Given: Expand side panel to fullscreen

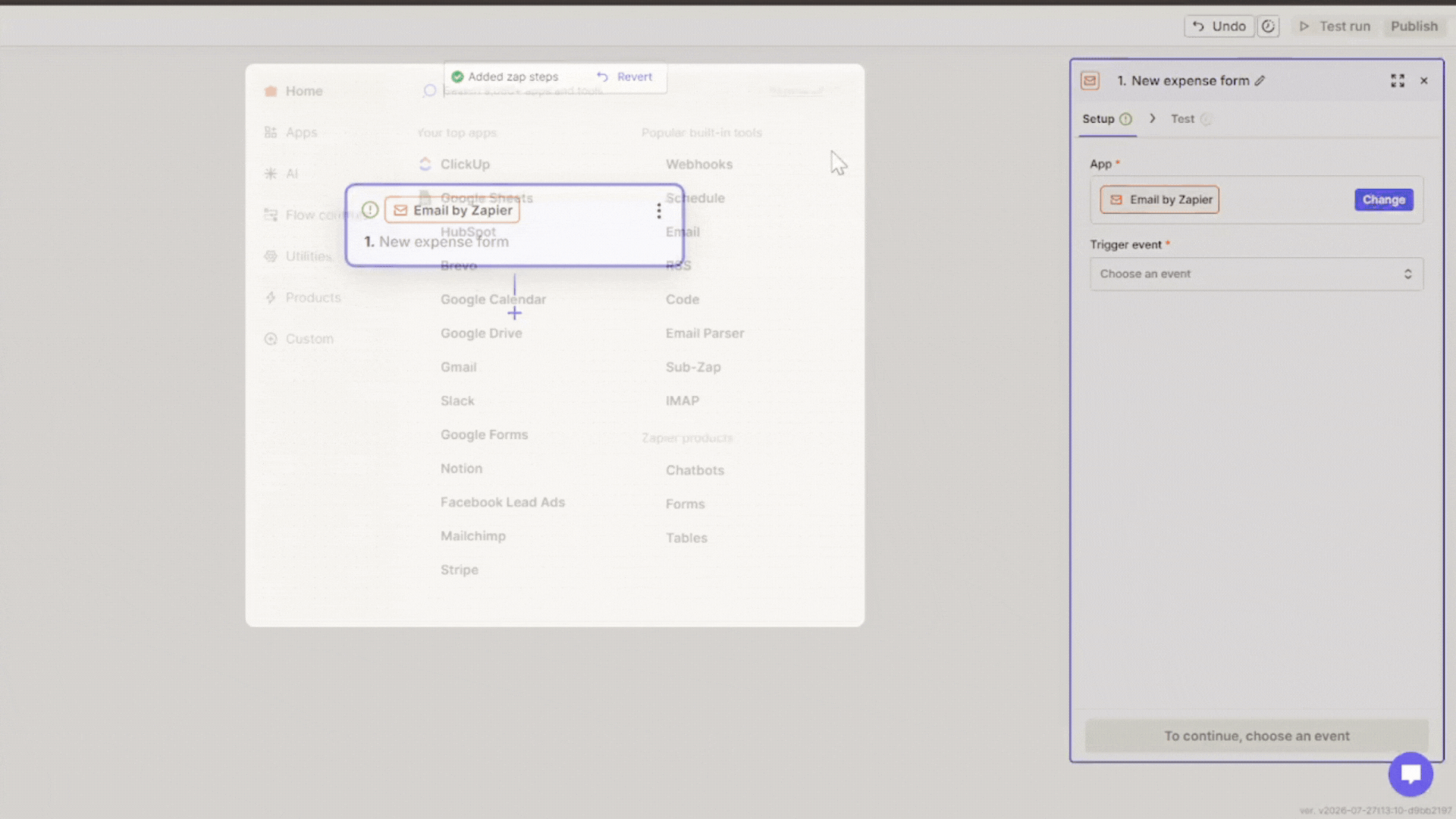Looking at the screenshot, I should click(x=1398, y=81).
